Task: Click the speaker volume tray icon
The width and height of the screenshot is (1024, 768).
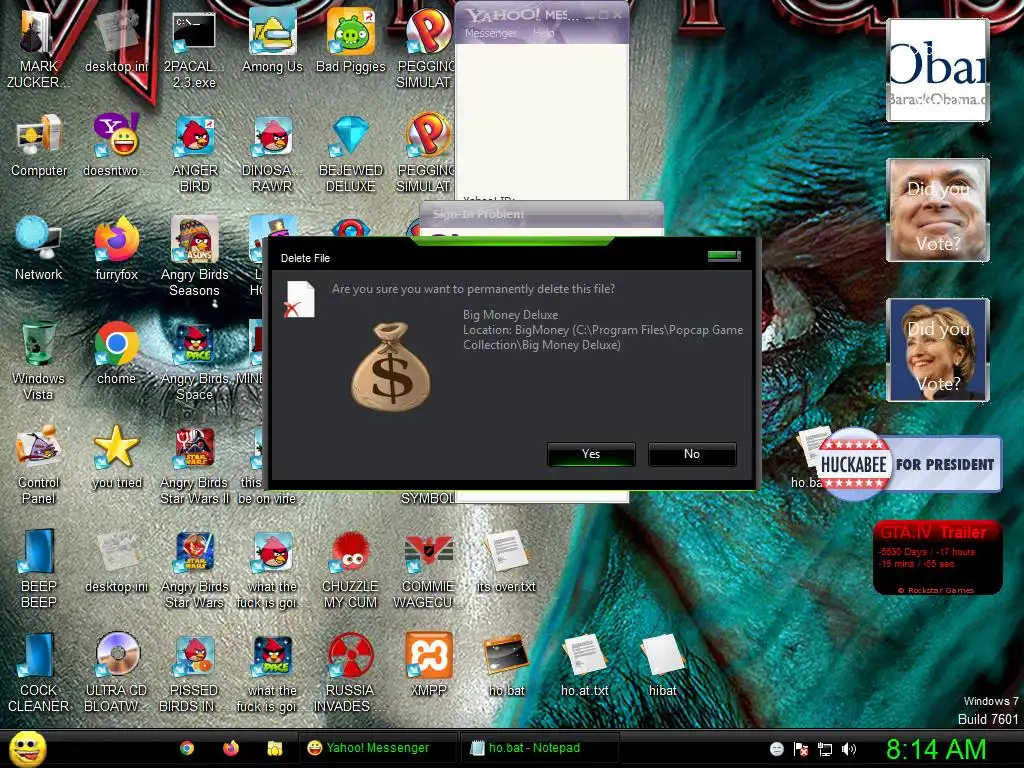Action: click(x=849, y=749)
